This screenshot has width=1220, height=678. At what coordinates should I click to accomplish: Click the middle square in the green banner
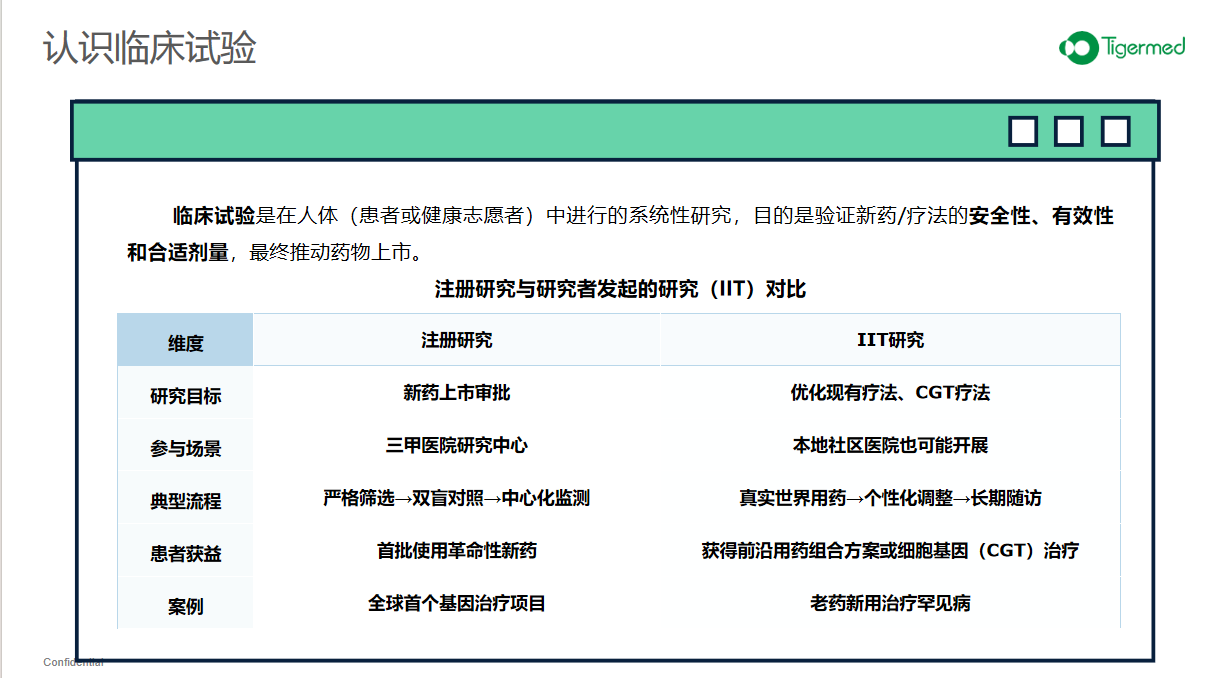[1069, 132]
